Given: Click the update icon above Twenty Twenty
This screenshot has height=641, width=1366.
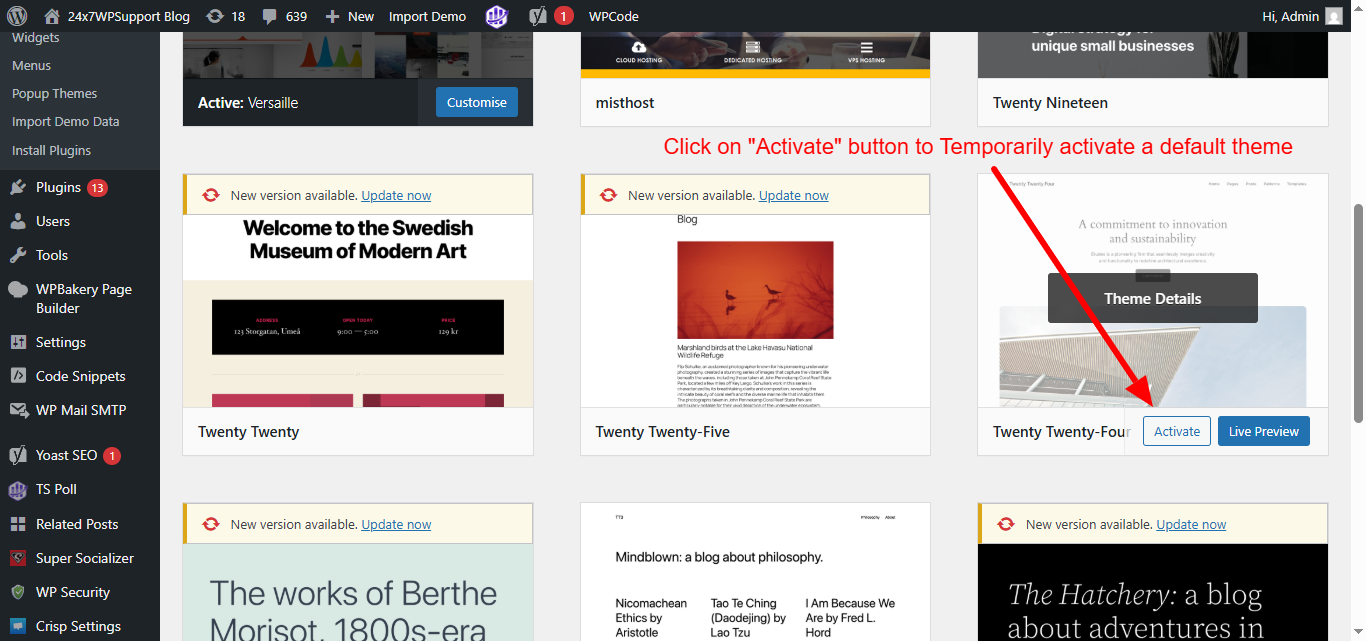Looking at the screenshot, I should coord(211,195).
